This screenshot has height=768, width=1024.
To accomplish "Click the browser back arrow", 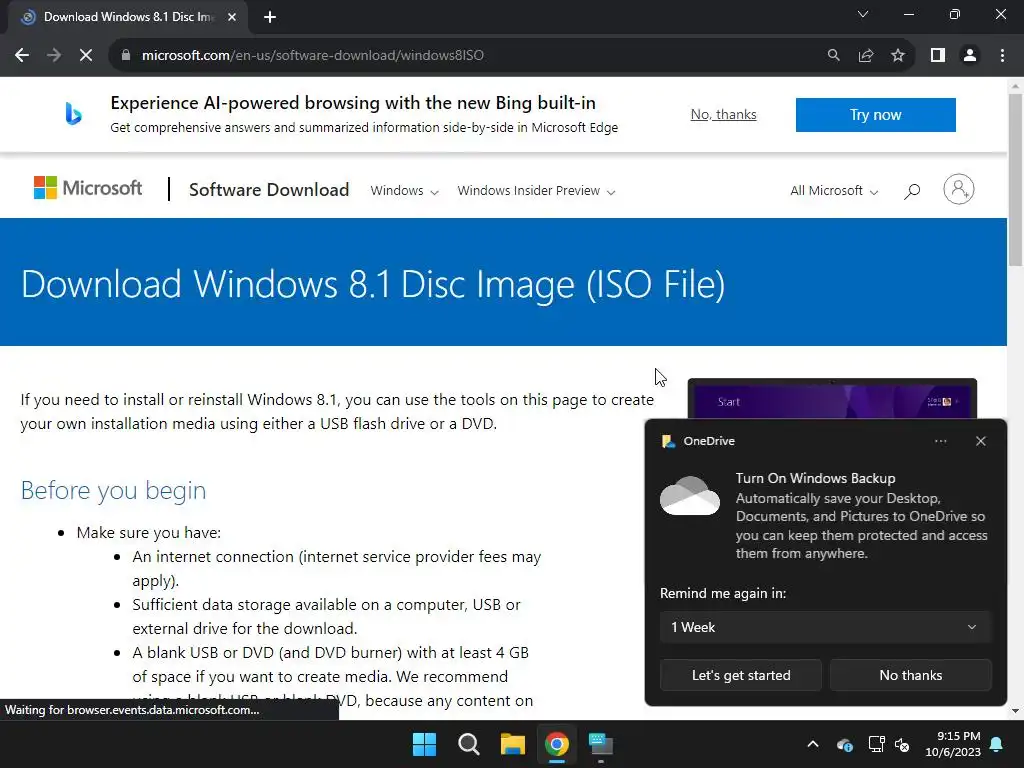I will coord(22,56).
